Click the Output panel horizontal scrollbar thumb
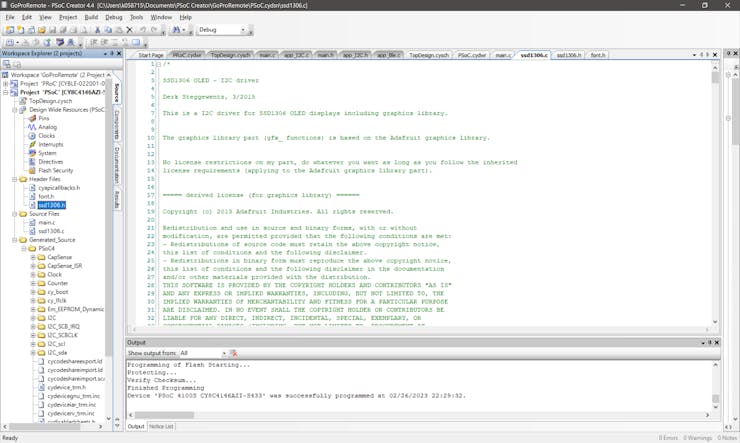 164,415
